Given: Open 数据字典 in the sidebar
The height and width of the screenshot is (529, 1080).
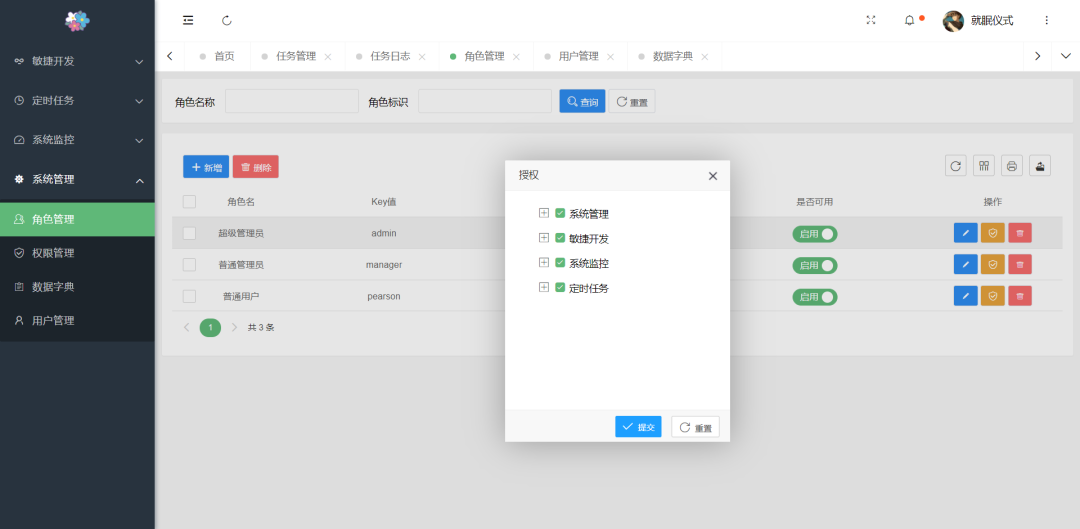Looking at the screenshot, I should click(77, 287).
